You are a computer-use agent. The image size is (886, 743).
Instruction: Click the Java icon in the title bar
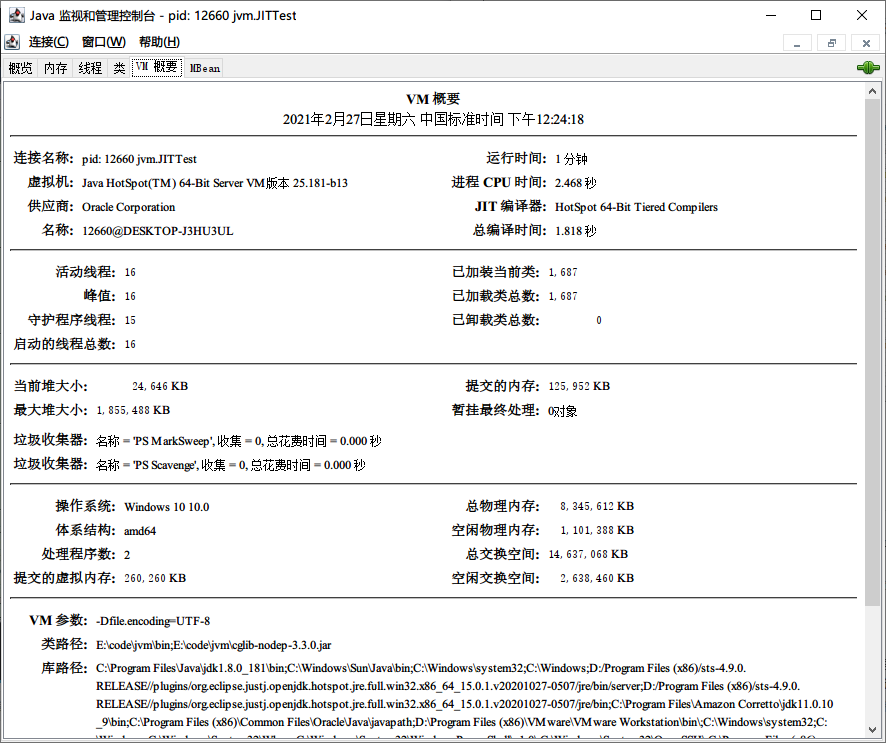coord(16,15)
